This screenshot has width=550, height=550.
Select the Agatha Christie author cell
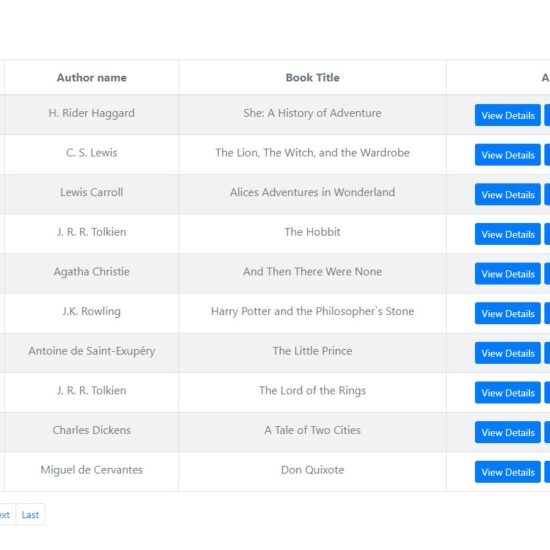click(92, 273)
